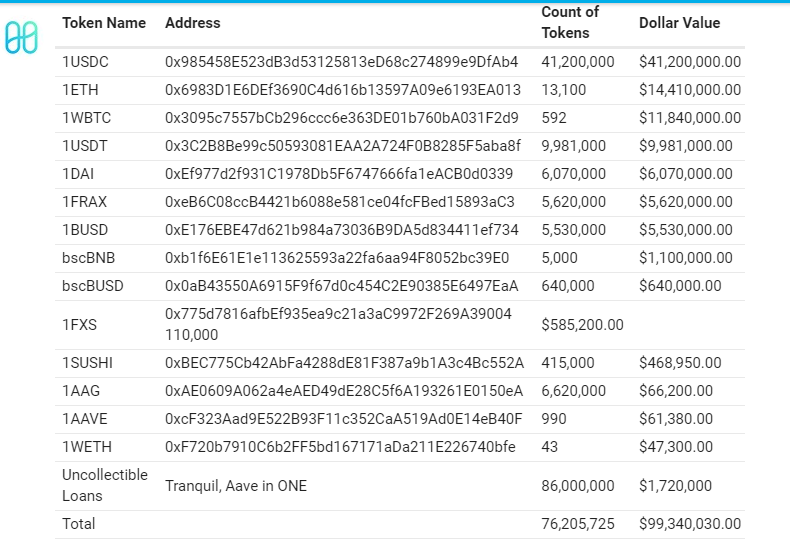Click the bscBUSD token name
The height and width of the screenshot is (555, 790).
[92, 286]
